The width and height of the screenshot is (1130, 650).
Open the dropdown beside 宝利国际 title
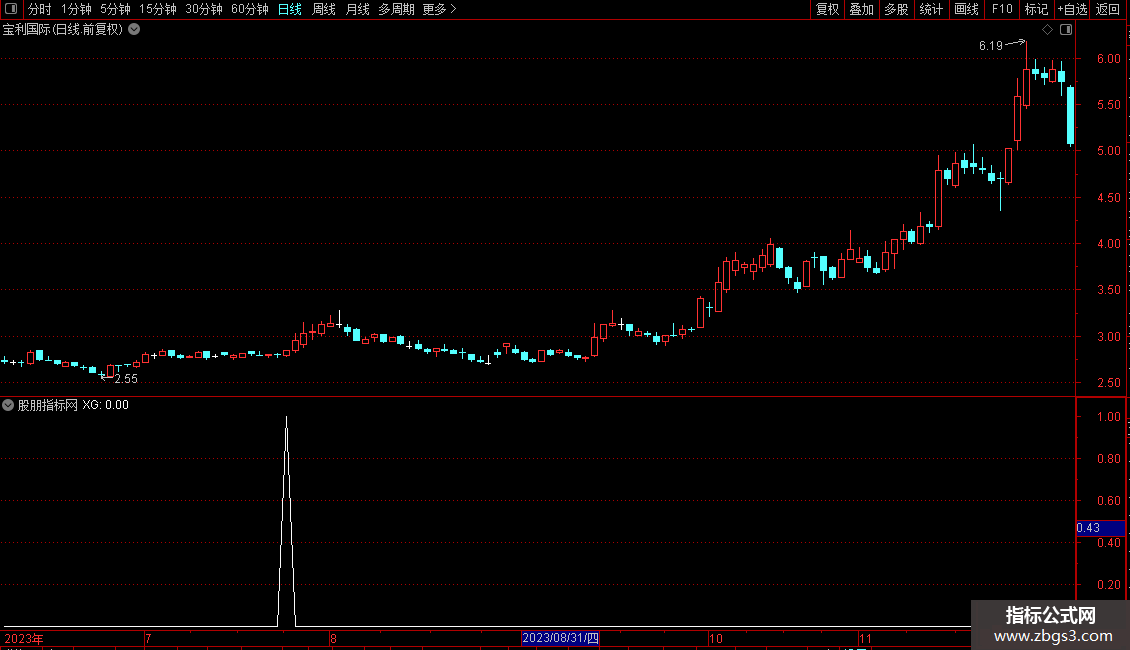pyautogui.click(x=134, y=30)
